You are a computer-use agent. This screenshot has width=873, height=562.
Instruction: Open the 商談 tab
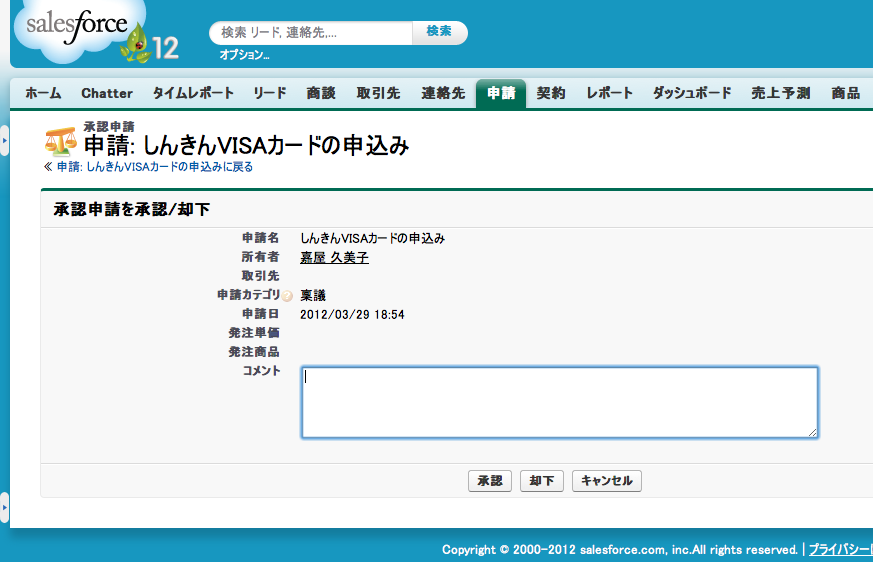[x=321, y=93]
